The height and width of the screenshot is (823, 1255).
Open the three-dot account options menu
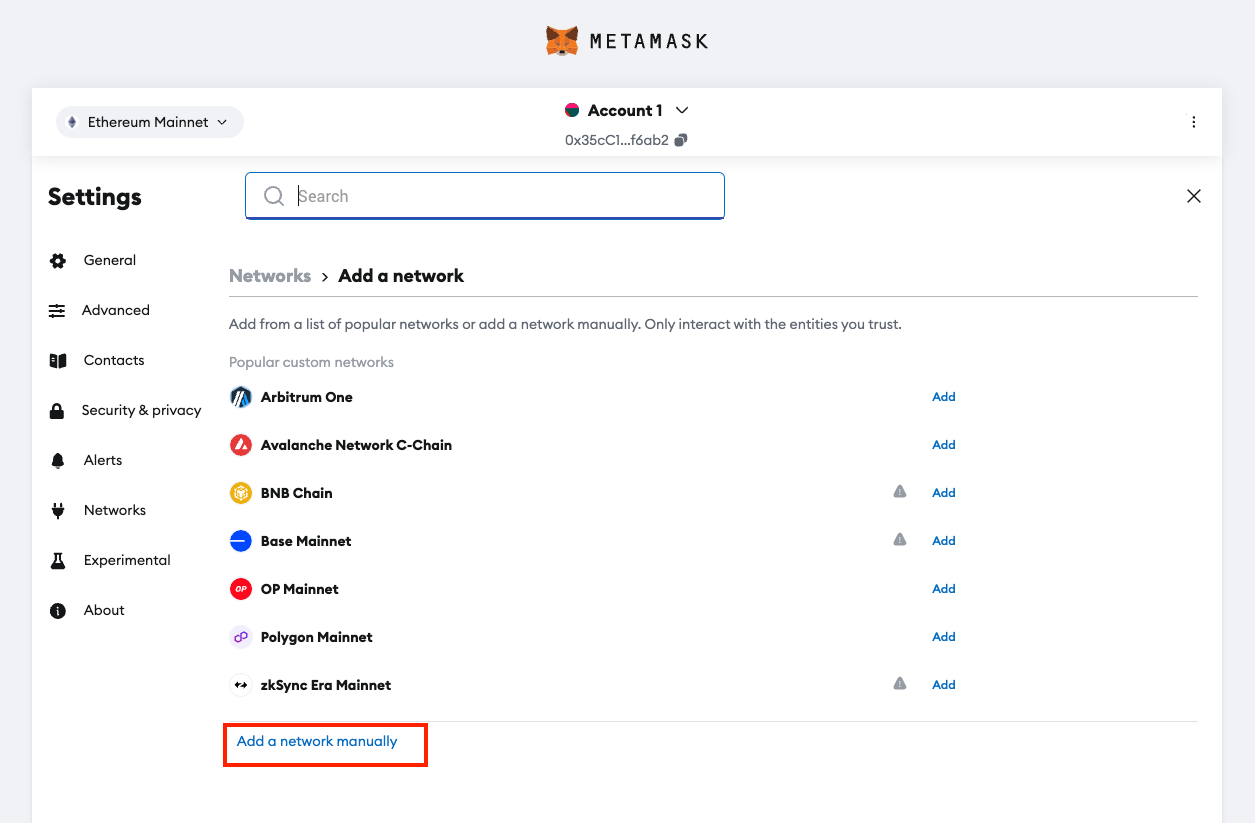click(x=1193, y=122)
